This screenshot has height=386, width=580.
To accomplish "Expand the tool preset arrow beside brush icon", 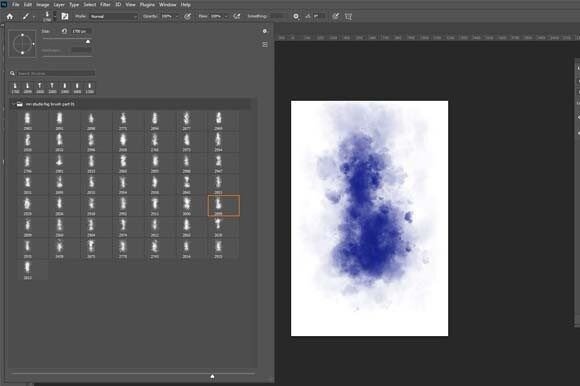I will coord(34,17).
